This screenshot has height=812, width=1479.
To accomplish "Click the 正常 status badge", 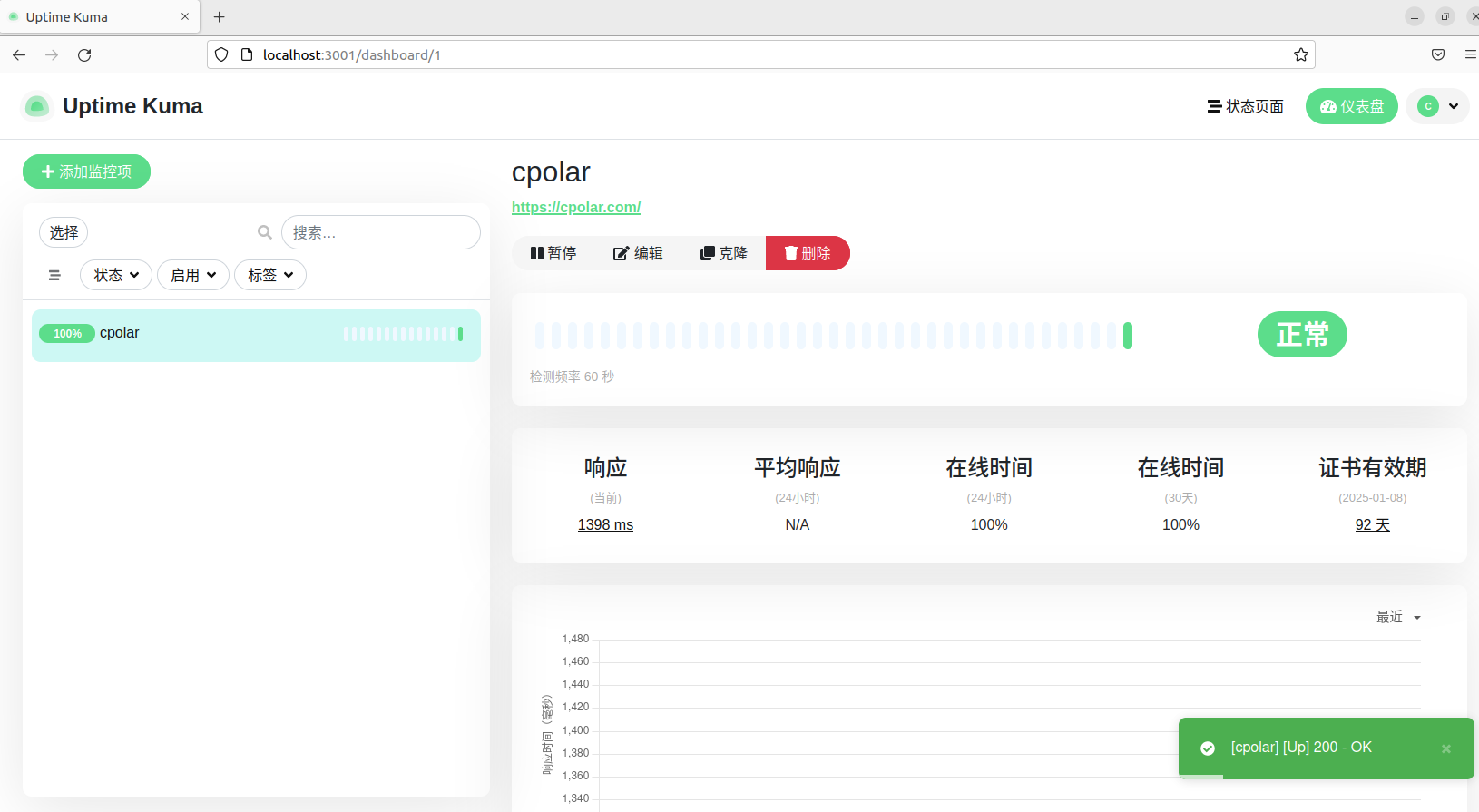I will coord(1302,335).
